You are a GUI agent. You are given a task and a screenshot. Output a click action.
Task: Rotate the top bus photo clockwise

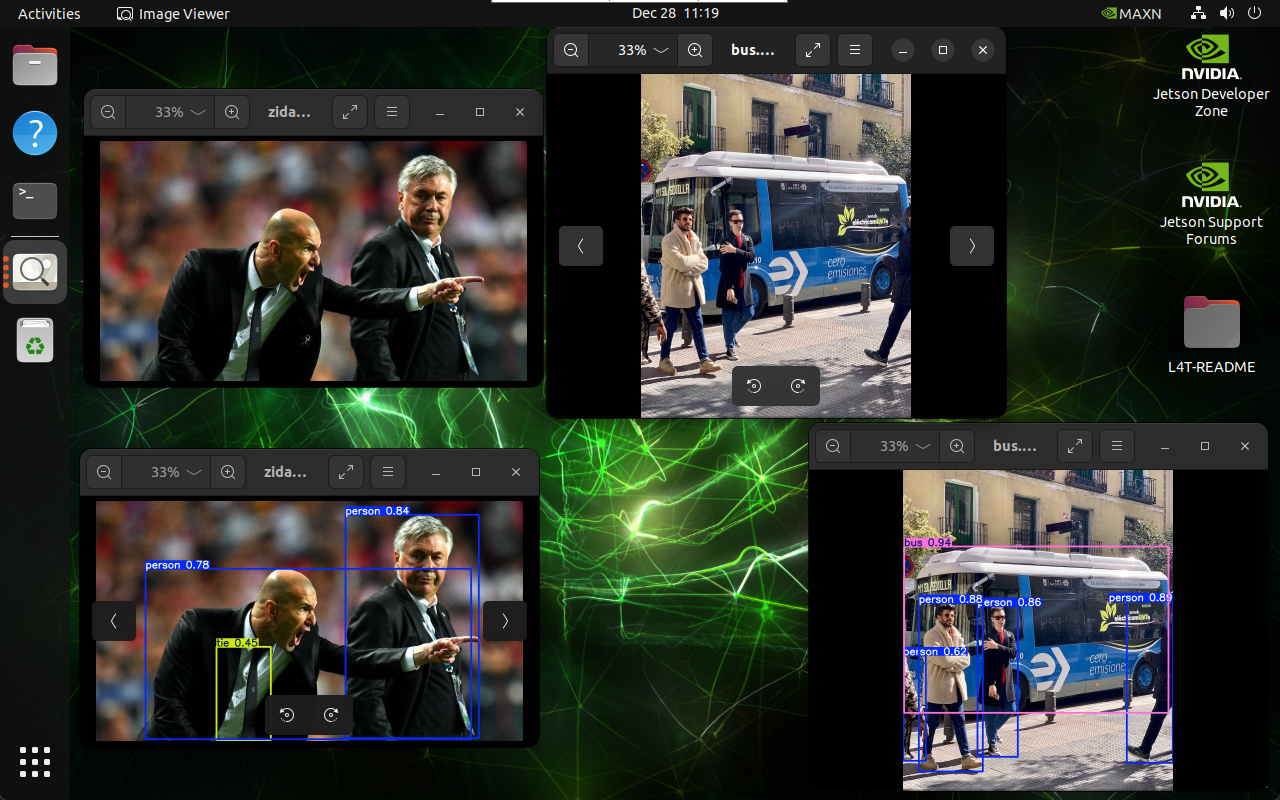click(x=798, y=386)
